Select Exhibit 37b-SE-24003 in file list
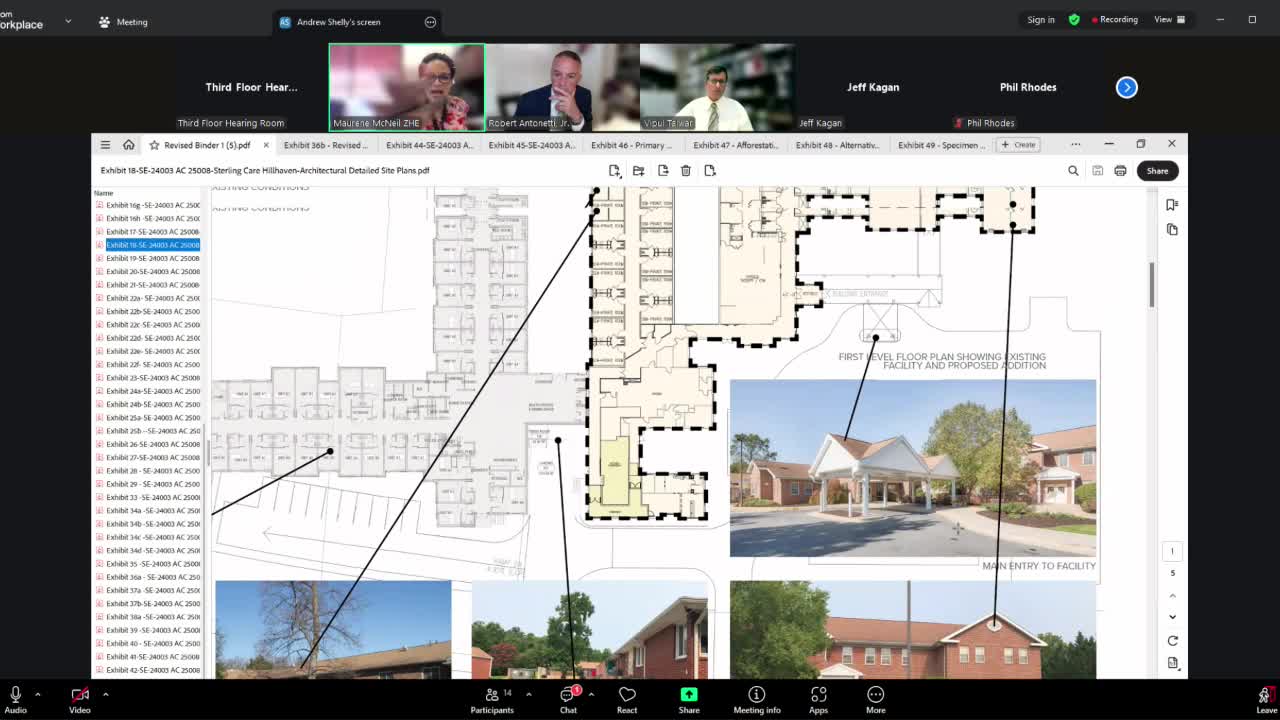Viewport: 1280px width, 720px height. [x=148, y=604]
